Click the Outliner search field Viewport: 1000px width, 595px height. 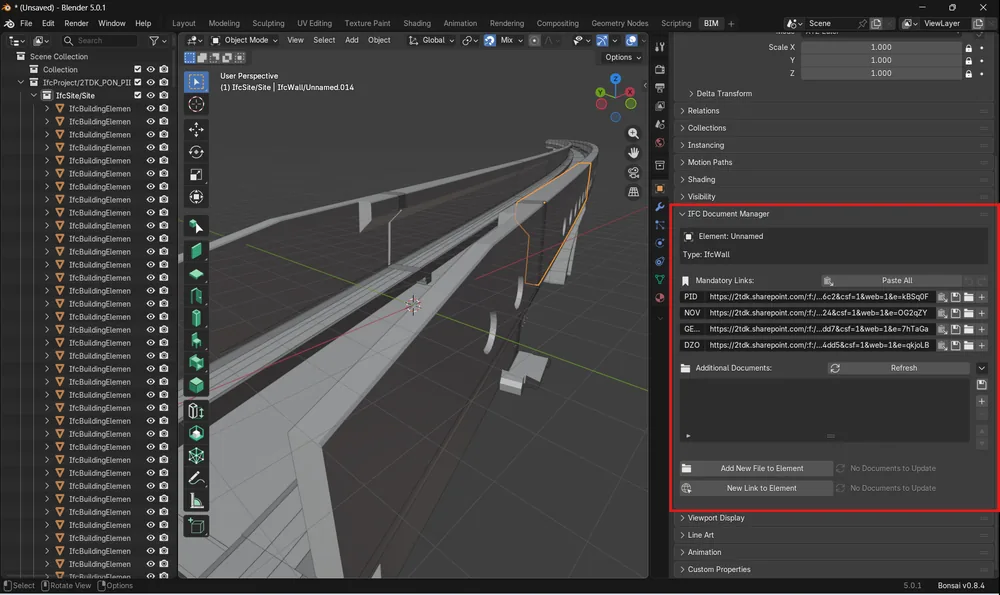(99, 41)
